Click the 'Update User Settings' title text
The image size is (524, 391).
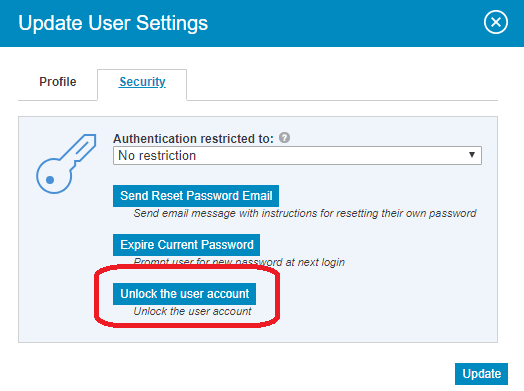(113, 23)
